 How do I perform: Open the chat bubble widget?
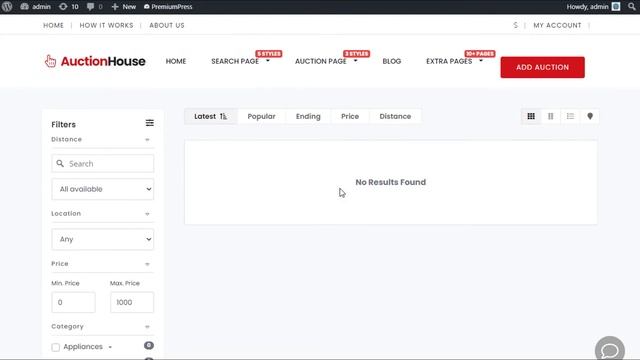[610, 349]
